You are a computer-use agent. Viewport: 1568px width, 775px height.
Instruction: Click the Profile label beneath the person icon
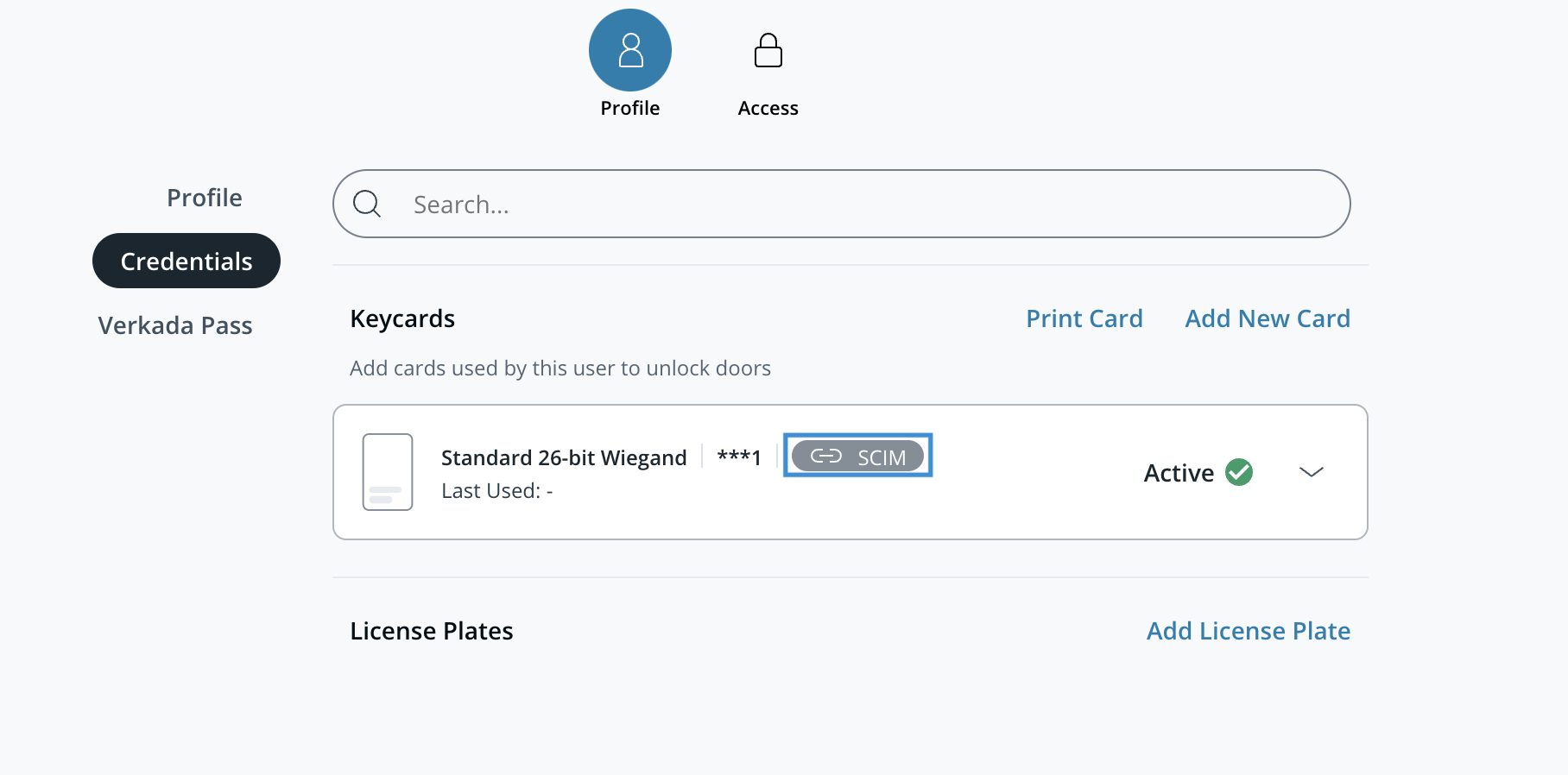630,108
